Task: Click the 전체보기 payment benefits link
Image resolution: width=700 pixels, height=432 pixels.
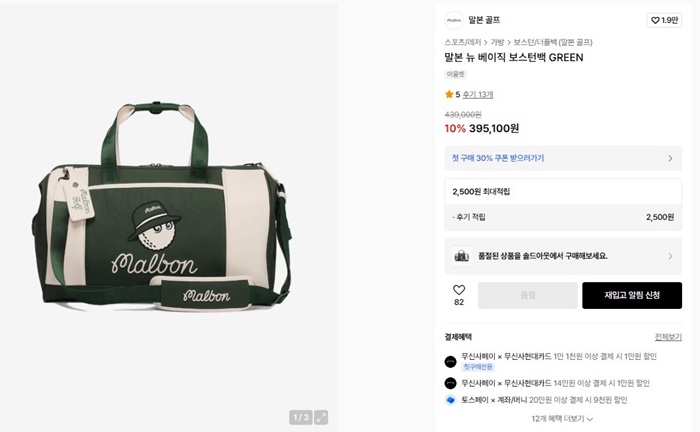Action: point(668,337)
